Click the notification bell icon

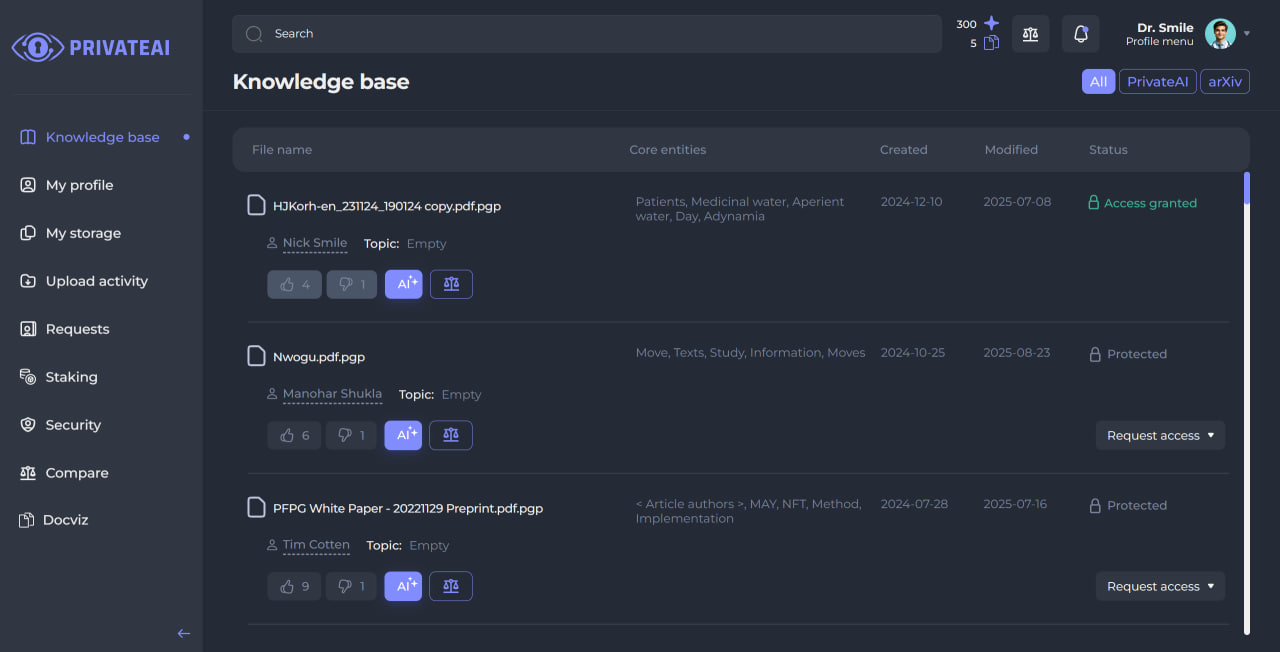1080,34
